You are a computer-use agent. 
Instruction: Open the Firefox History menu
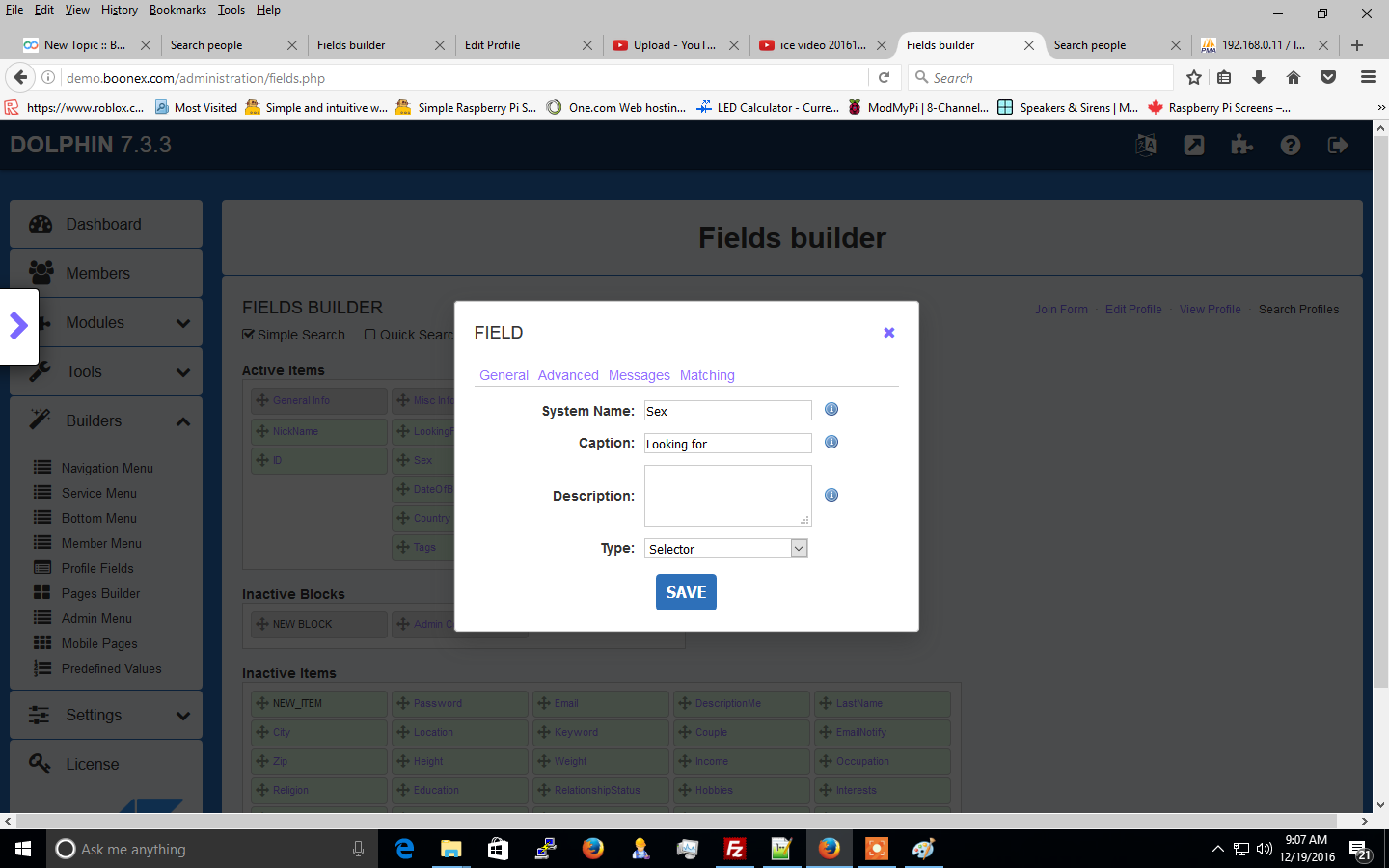pyautogui.click(x=120, y=10)
